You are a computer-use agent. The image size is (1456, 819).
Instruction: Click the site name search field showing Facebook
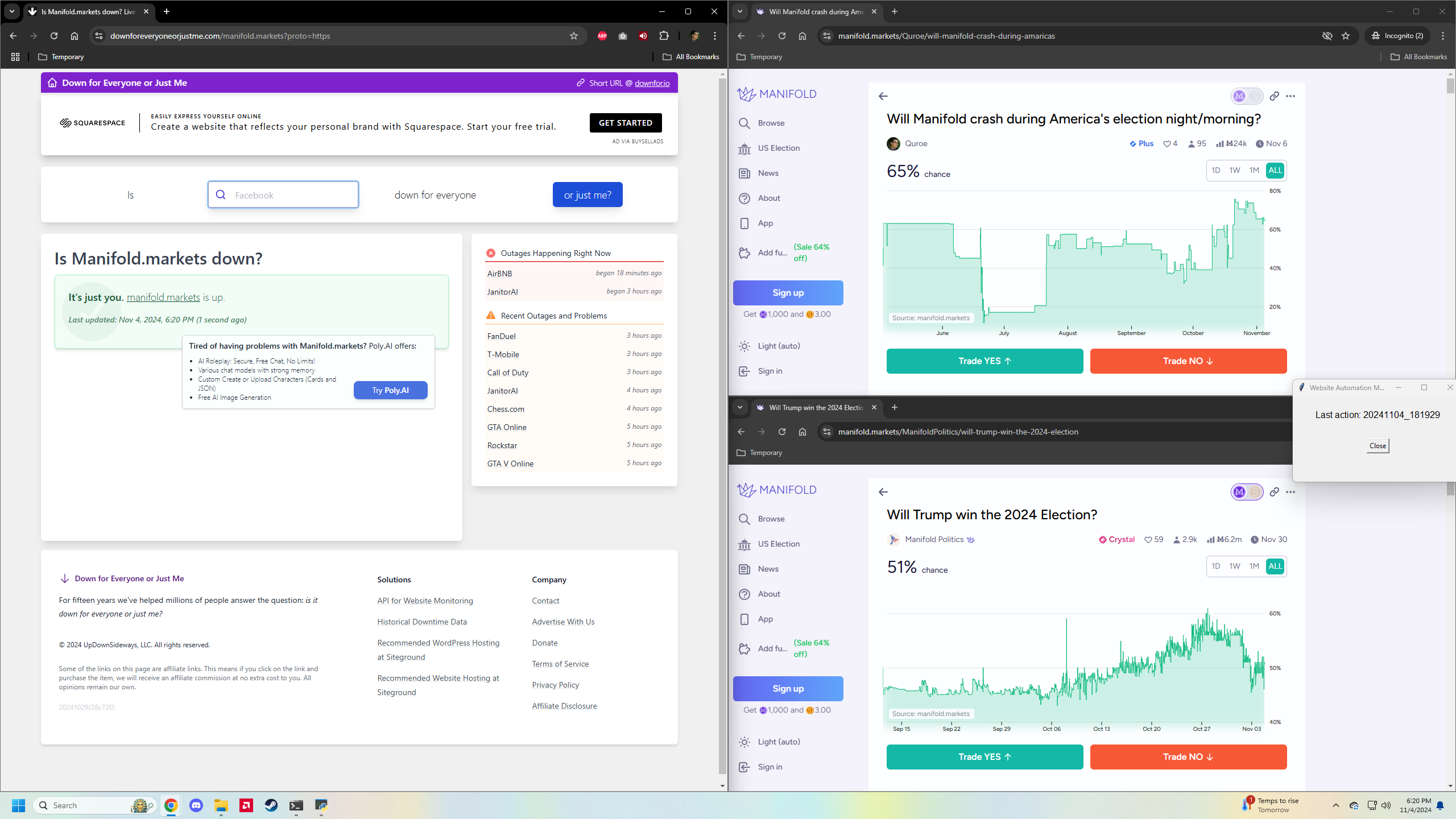283,195
